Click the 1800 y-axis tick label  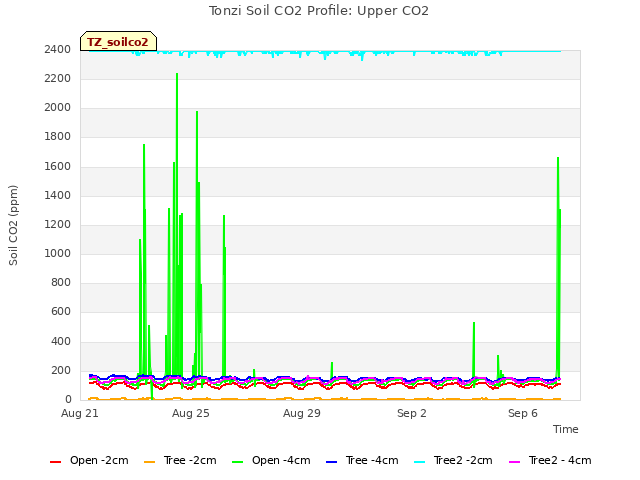58,136
